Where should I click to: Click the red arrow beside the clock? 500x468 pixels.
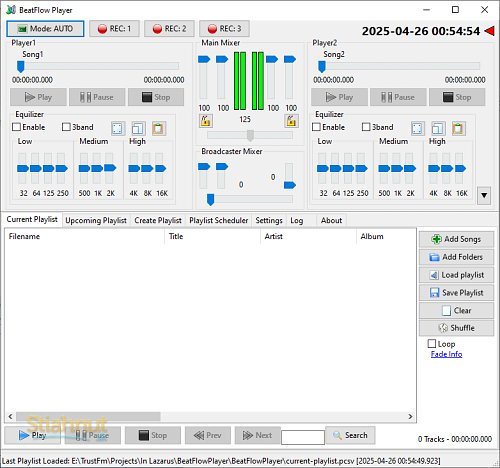click(x=489, y=31)
